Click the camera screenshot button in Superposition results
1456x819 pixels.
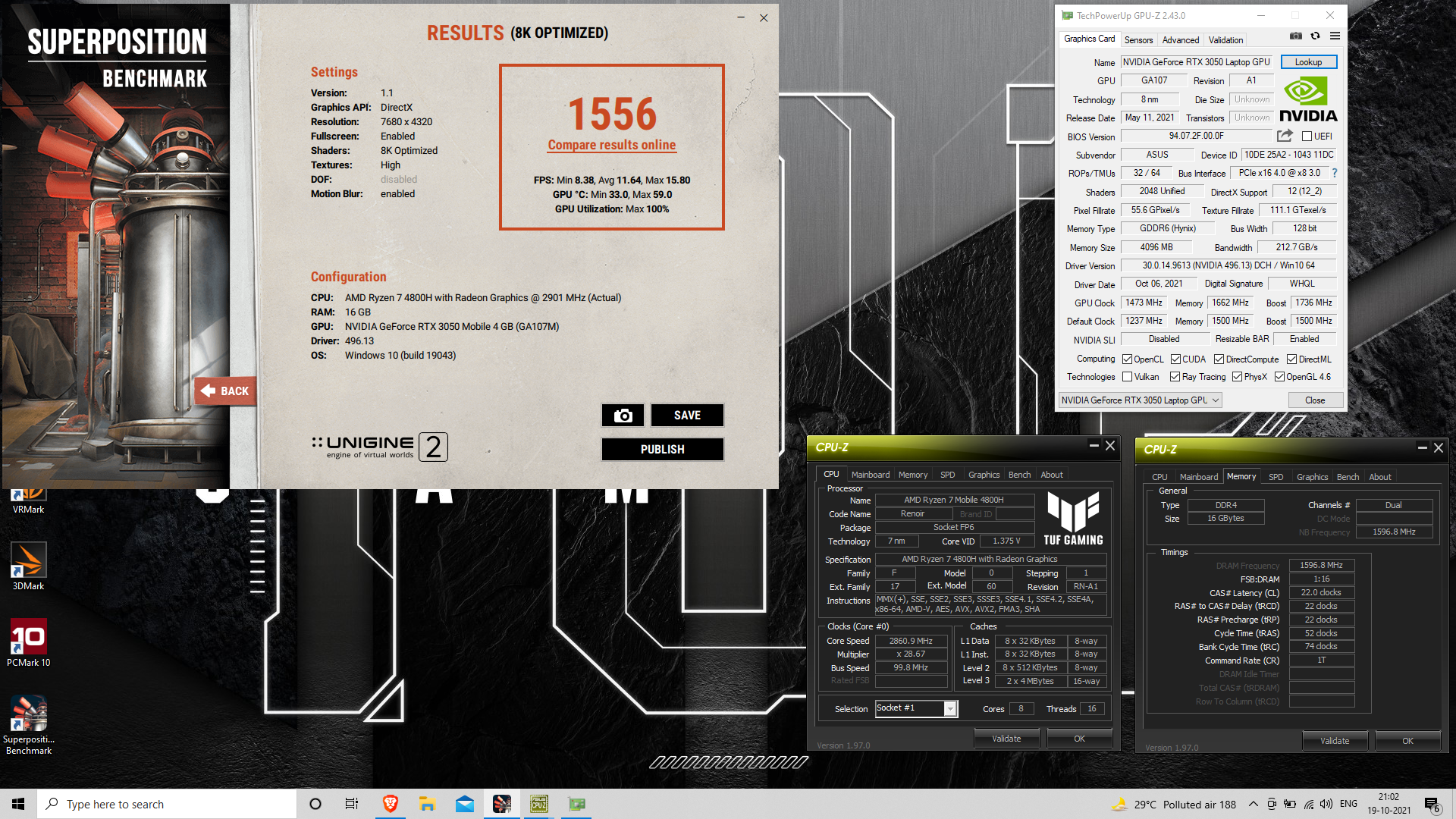[623, 416]
